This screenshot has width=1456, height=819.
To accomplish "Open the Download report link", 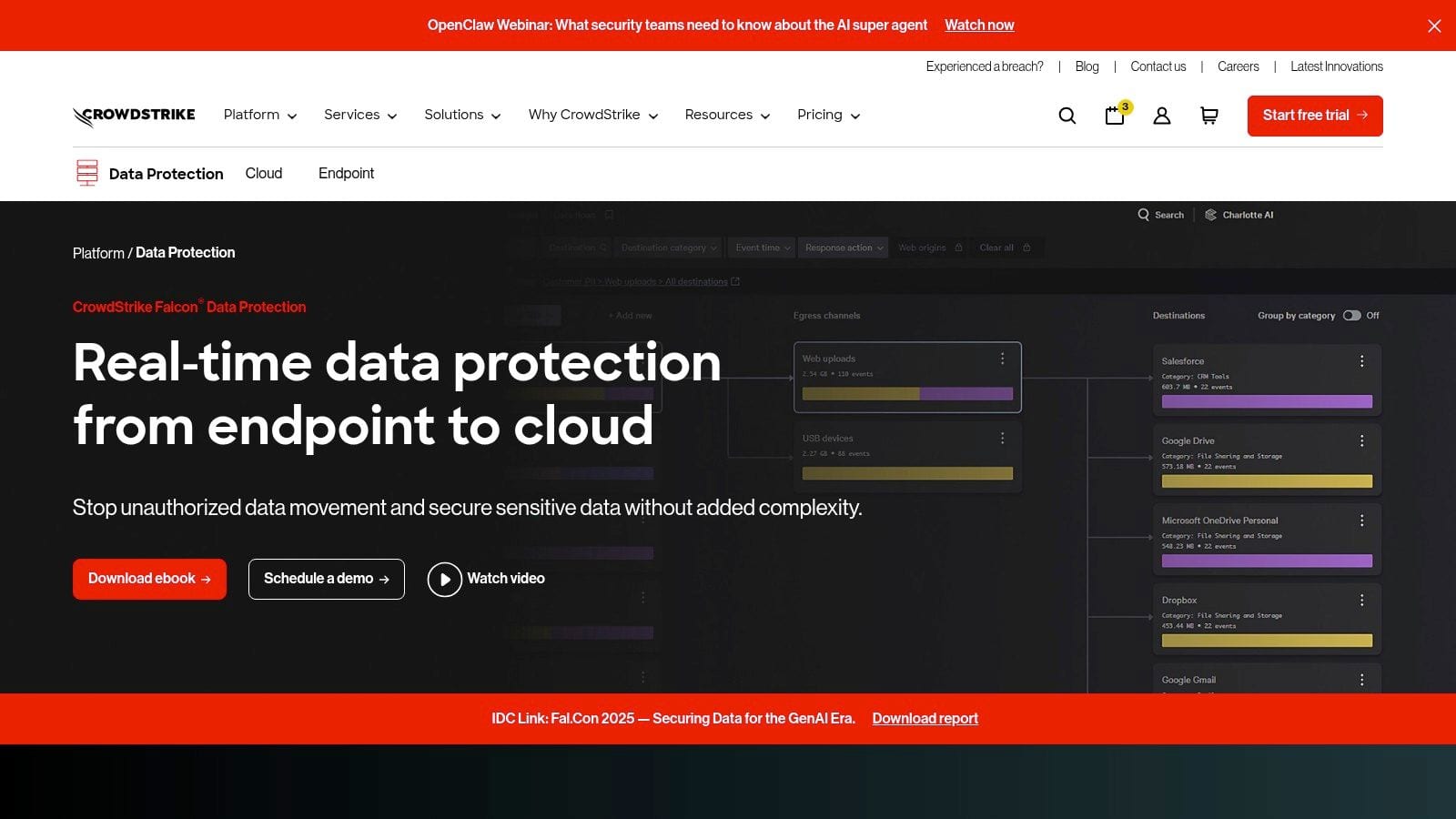I will [925, 719].
